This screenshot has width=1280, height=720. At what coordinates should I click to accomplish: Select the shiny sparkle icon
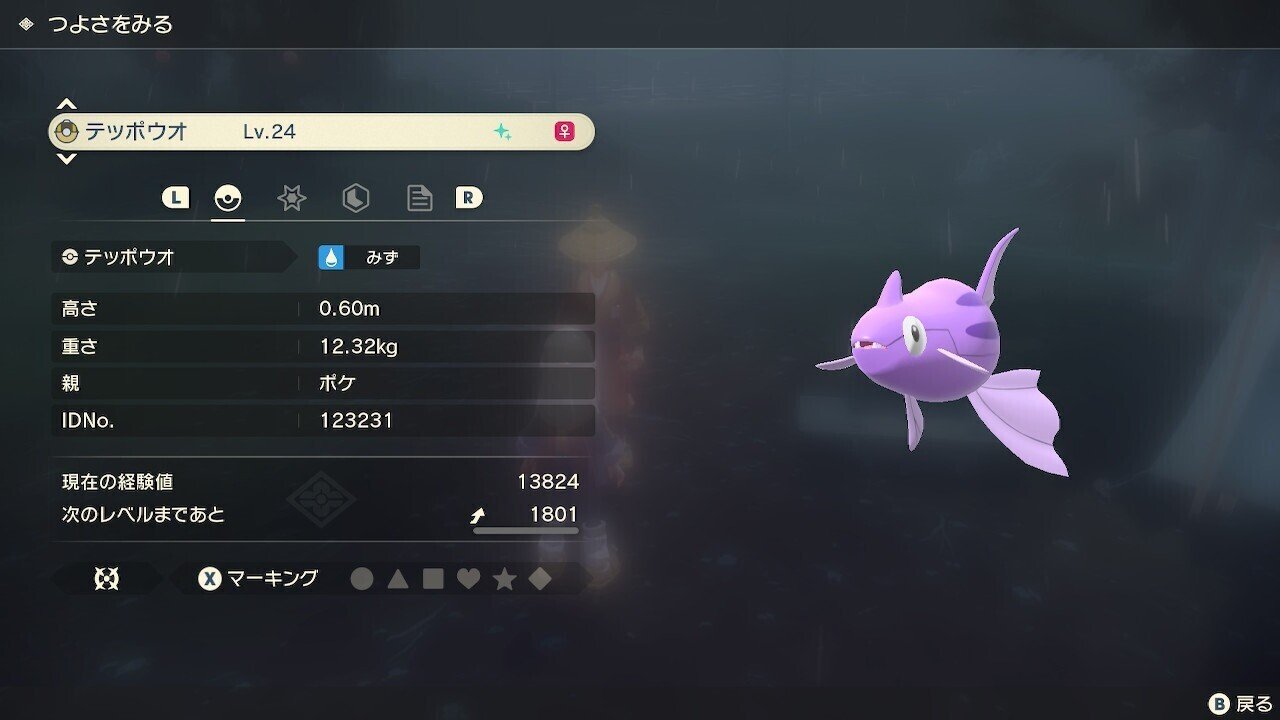[502, 132]
